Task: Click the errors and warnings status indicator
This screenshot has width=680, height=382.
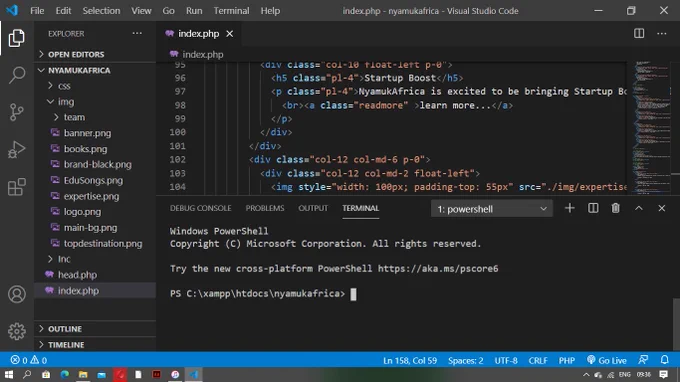Action: tap(29, 360)
